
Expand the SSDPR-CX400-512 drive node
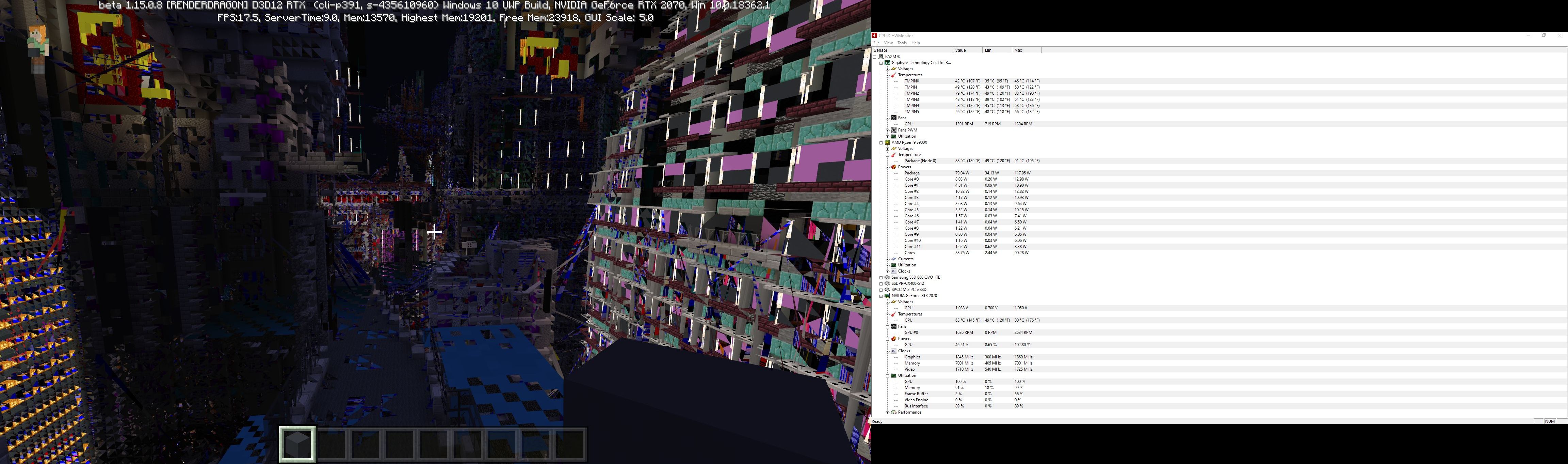pyautogui.click(x=881, y=284)
